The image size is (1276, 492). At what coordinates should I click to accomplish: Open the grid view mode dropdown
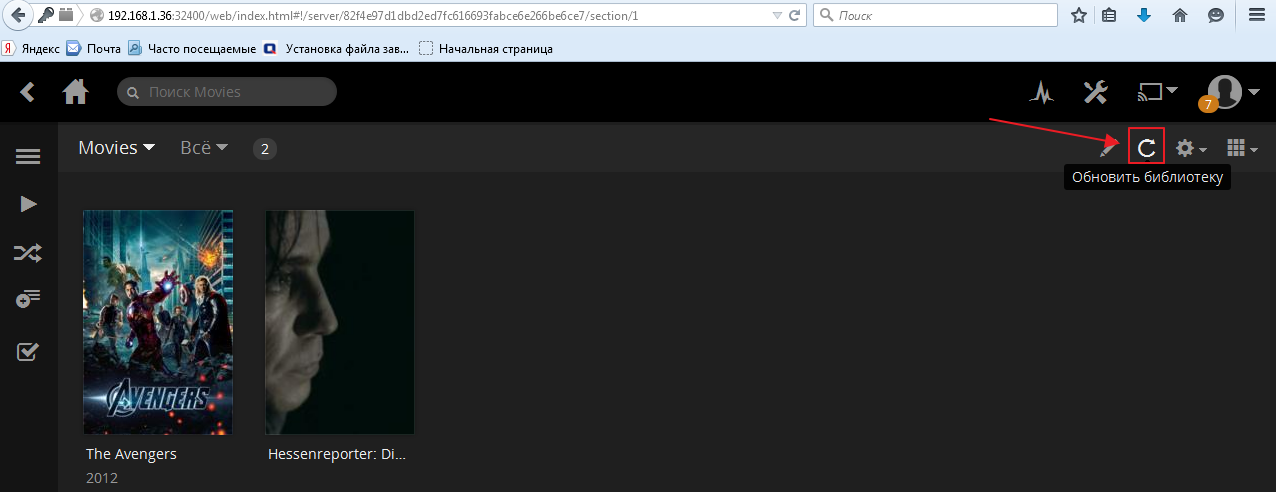pyautogui.click(x=1241, y=149)
